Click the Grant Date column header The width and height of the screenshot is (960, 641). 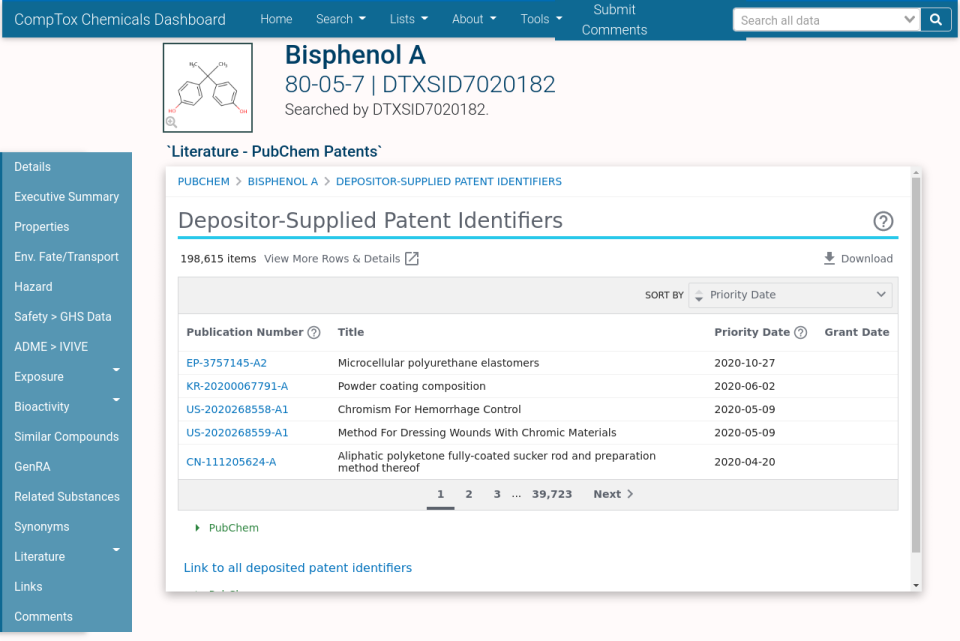click(x=857, y=332)
